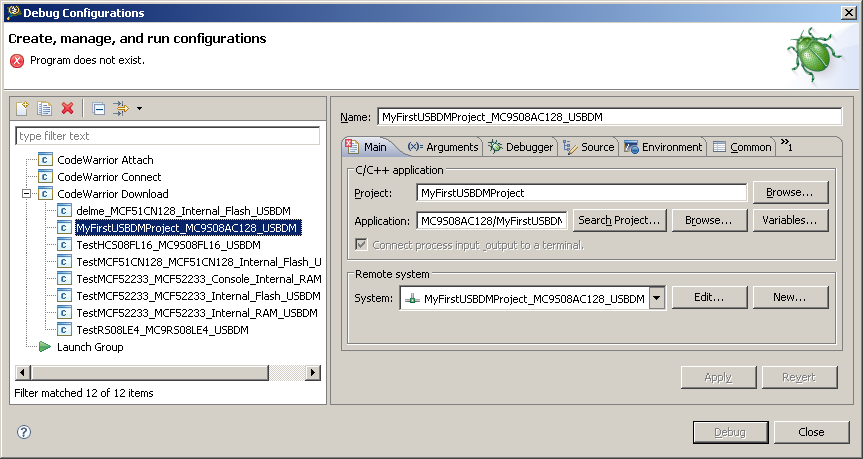Close the Debug Configurations dialog with Close
The image size is (863, 459).
tap(812, 432)
